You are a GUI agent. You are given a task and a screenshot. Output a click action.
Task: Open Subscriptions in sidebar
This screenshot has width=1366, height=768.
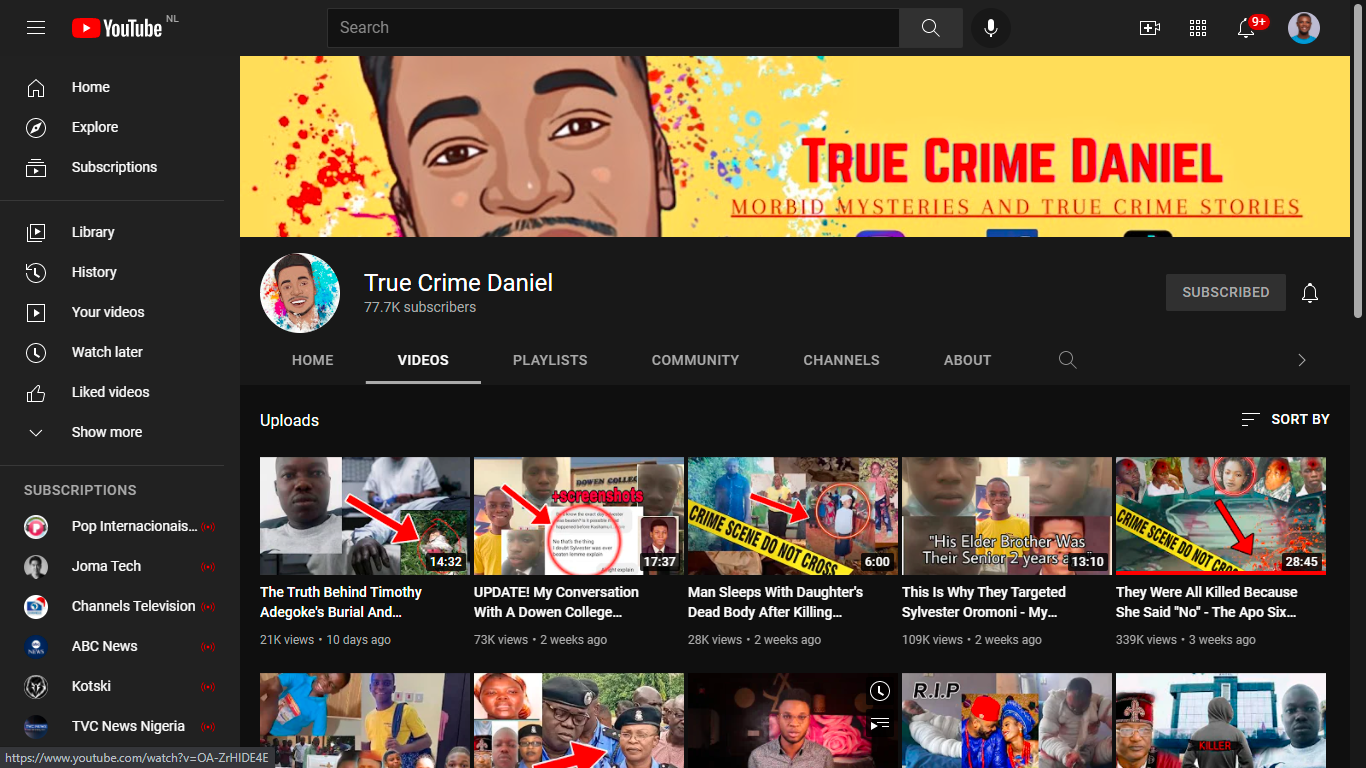tap(112, 167)
